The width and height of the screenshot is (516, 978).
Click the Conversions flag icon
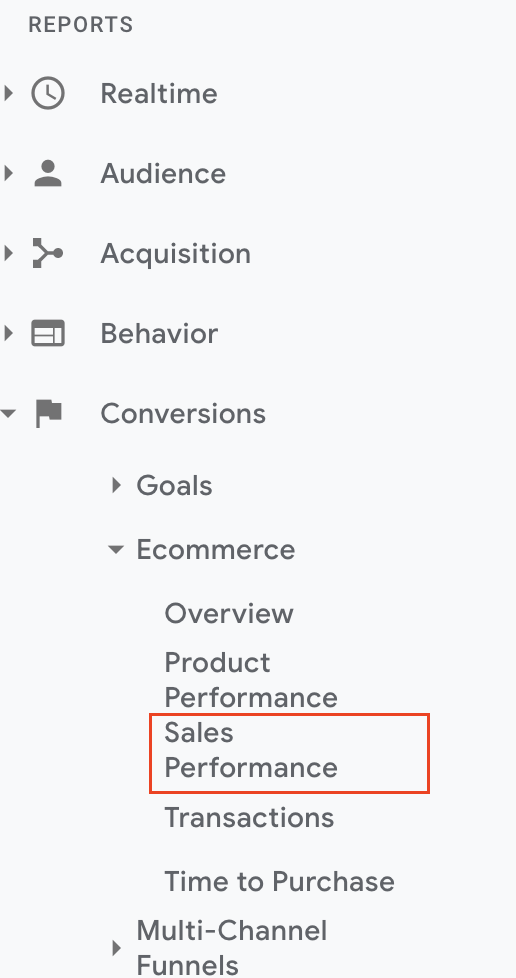[x=49, y=414]
